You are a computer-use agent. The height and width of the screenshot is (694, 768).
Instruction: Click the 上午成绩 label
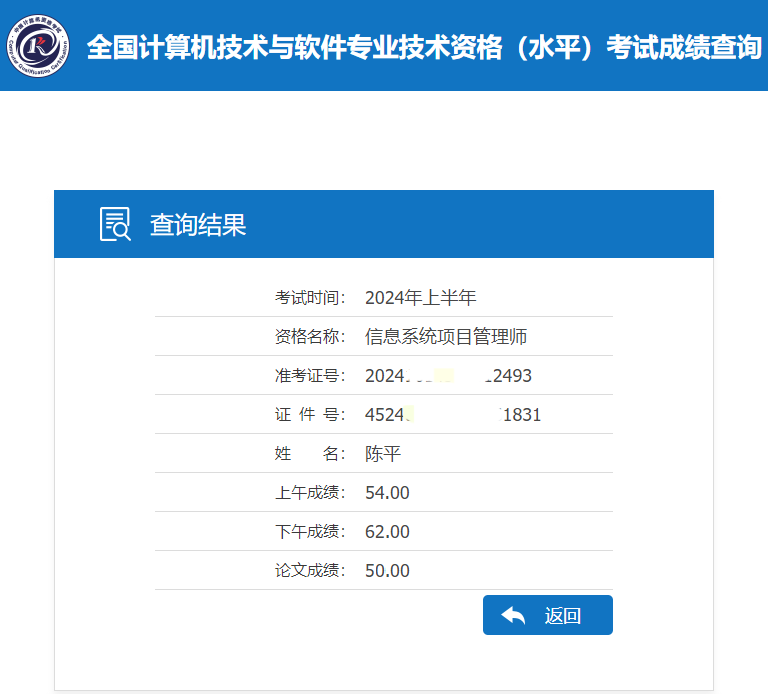point(309,493)
